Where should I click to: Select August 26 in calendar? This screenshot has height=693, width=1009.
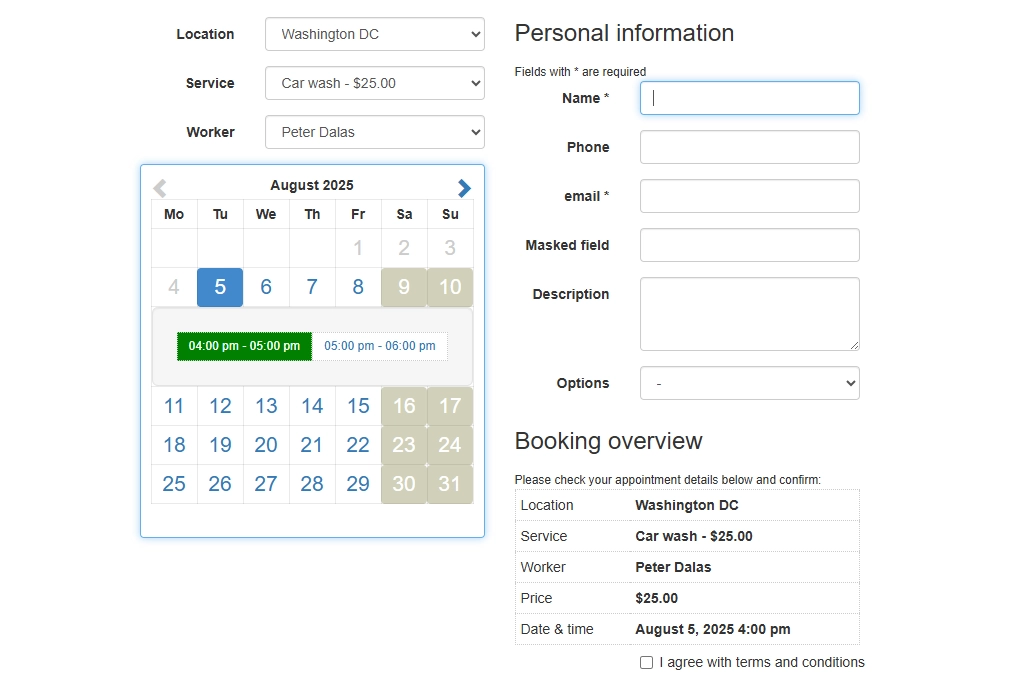tap(220, 484)
